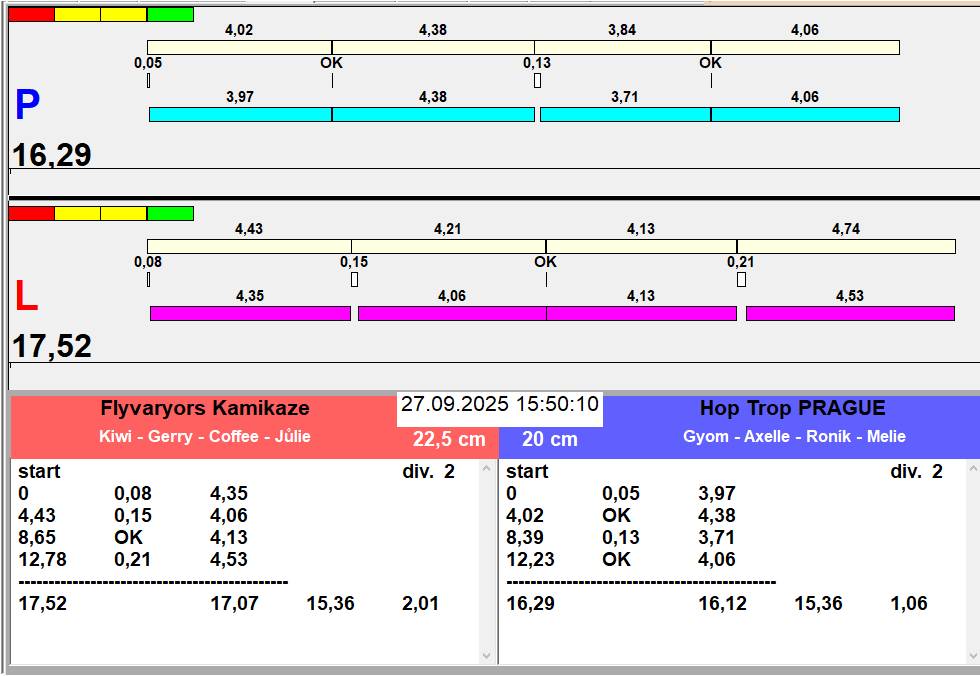This screenshot has width=980, height=676.
Task: Click the large 17,52 total time under L
Action: [x=52, y=345]
